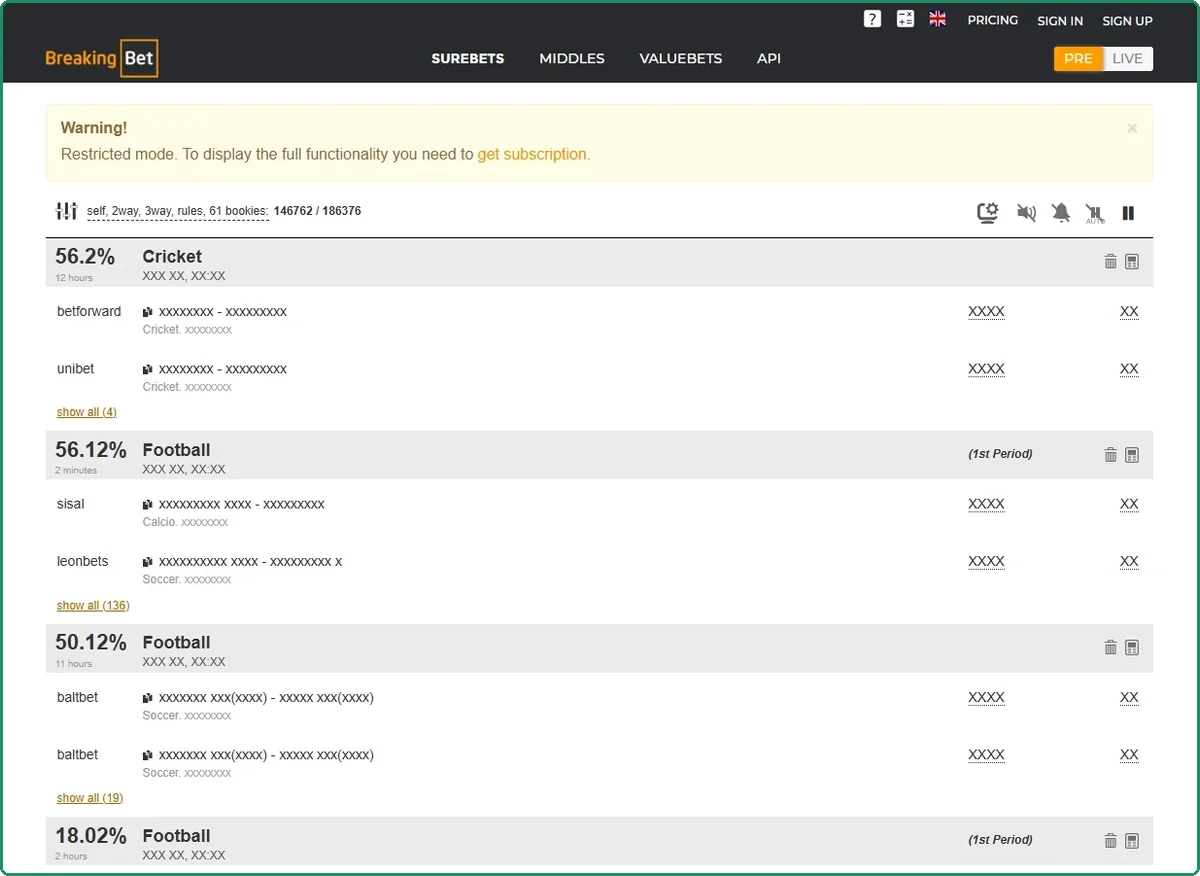The height and width of the screenshot is (876, 1200).
Task: Click XXXX market in unibet row
Action: pyautogui.click(x=986, y=368)
